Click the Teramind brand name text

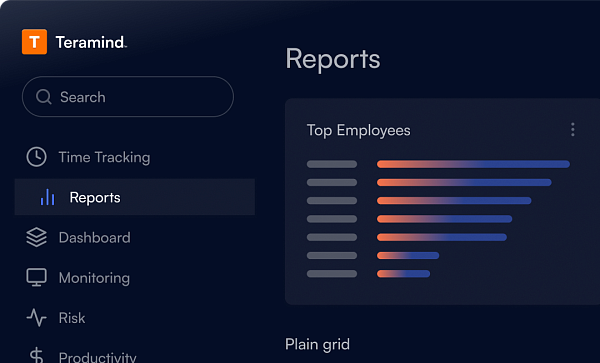coord(91,42)
